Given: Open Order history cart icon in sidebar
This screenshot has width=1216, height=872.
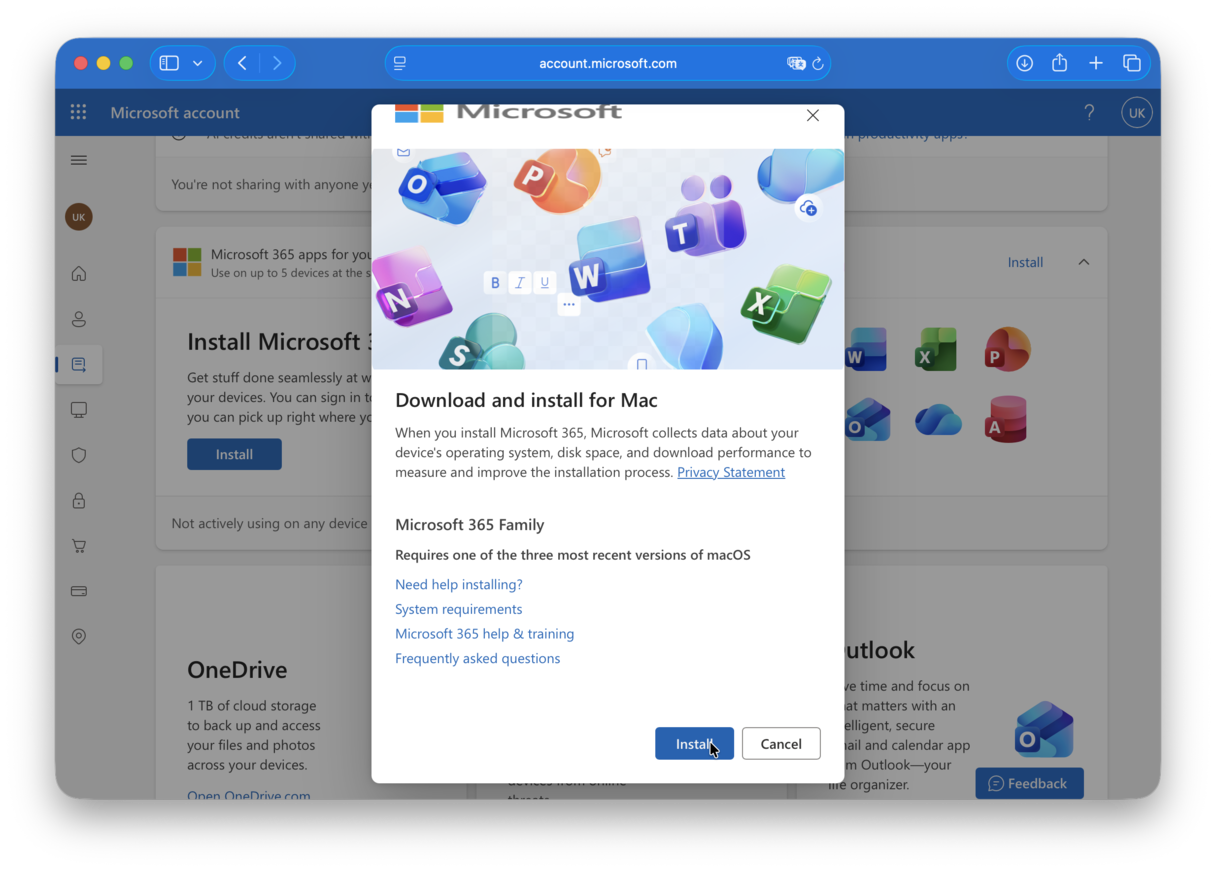Looking at the screenshot, I should point(79,546).
